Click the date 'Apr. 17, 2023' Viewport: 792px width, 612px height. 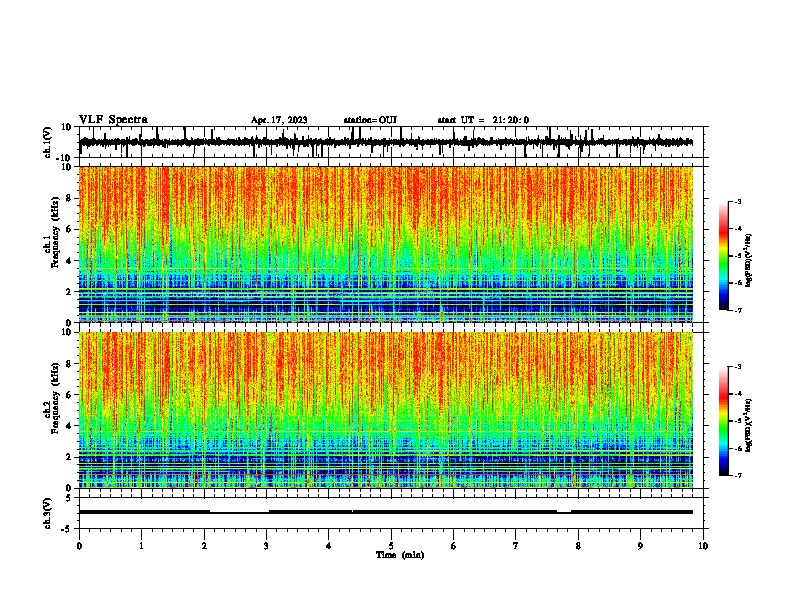click(x=279, y=120)
